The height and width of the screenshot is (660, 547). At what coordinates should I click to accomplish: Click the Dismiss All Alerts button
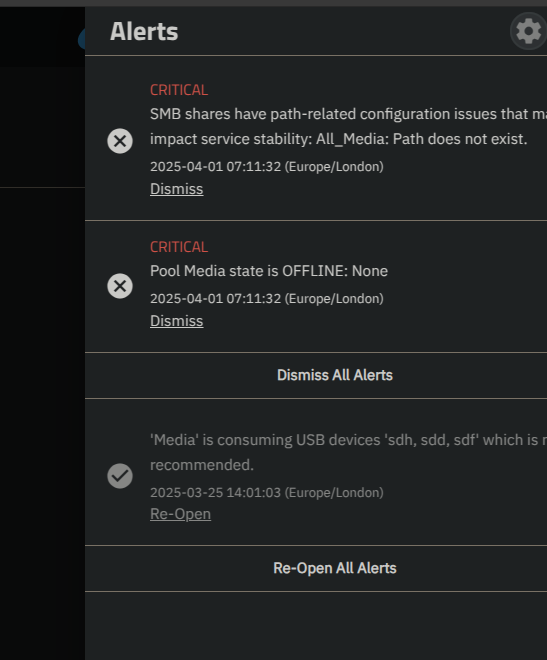(335, 375)
